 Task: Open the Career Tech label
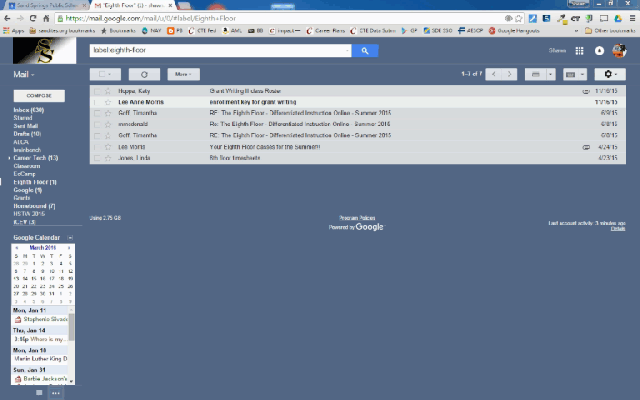(34, 157)
